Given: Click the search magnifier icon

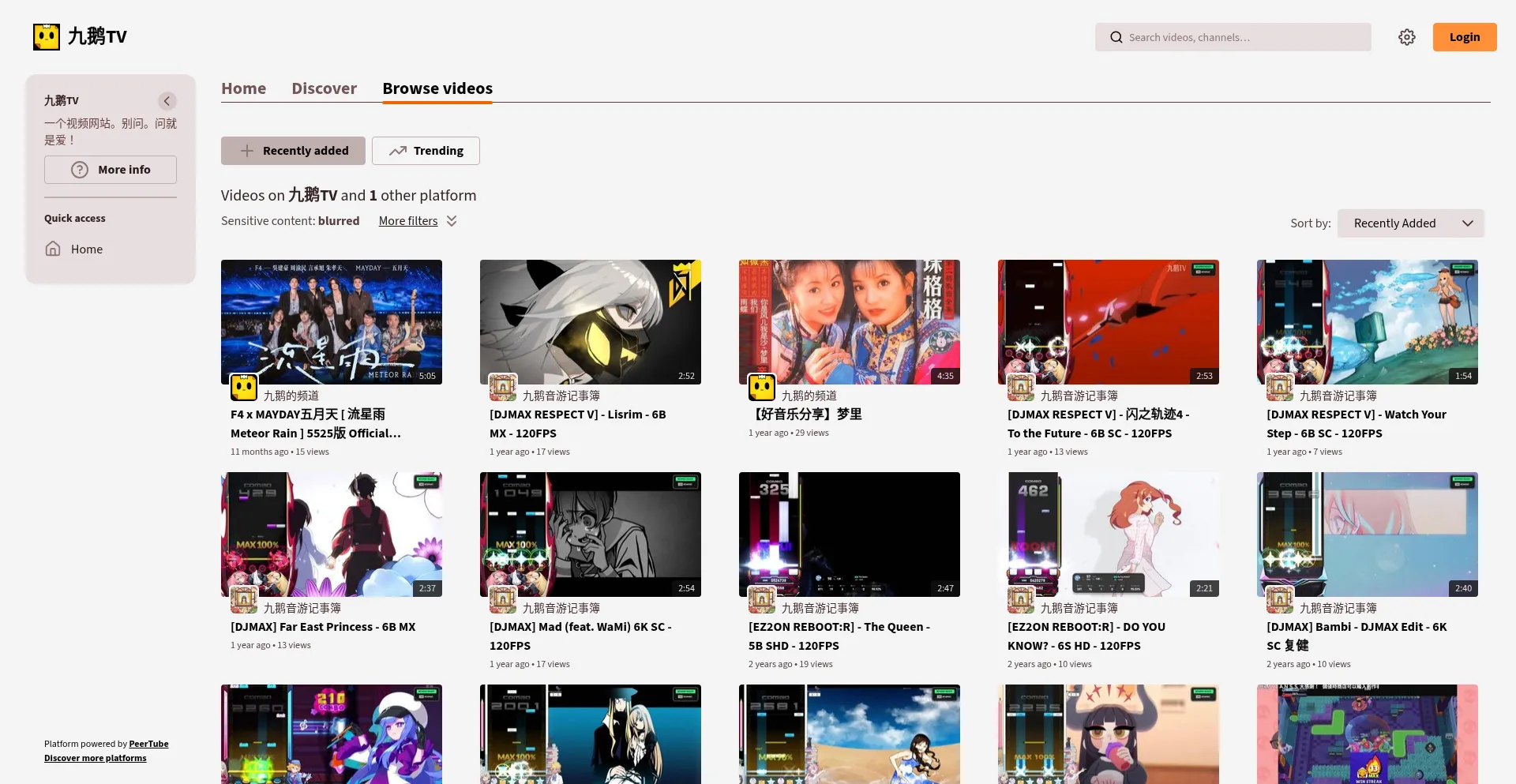Looking at the screenshot, I should (x=1116, y=37).
